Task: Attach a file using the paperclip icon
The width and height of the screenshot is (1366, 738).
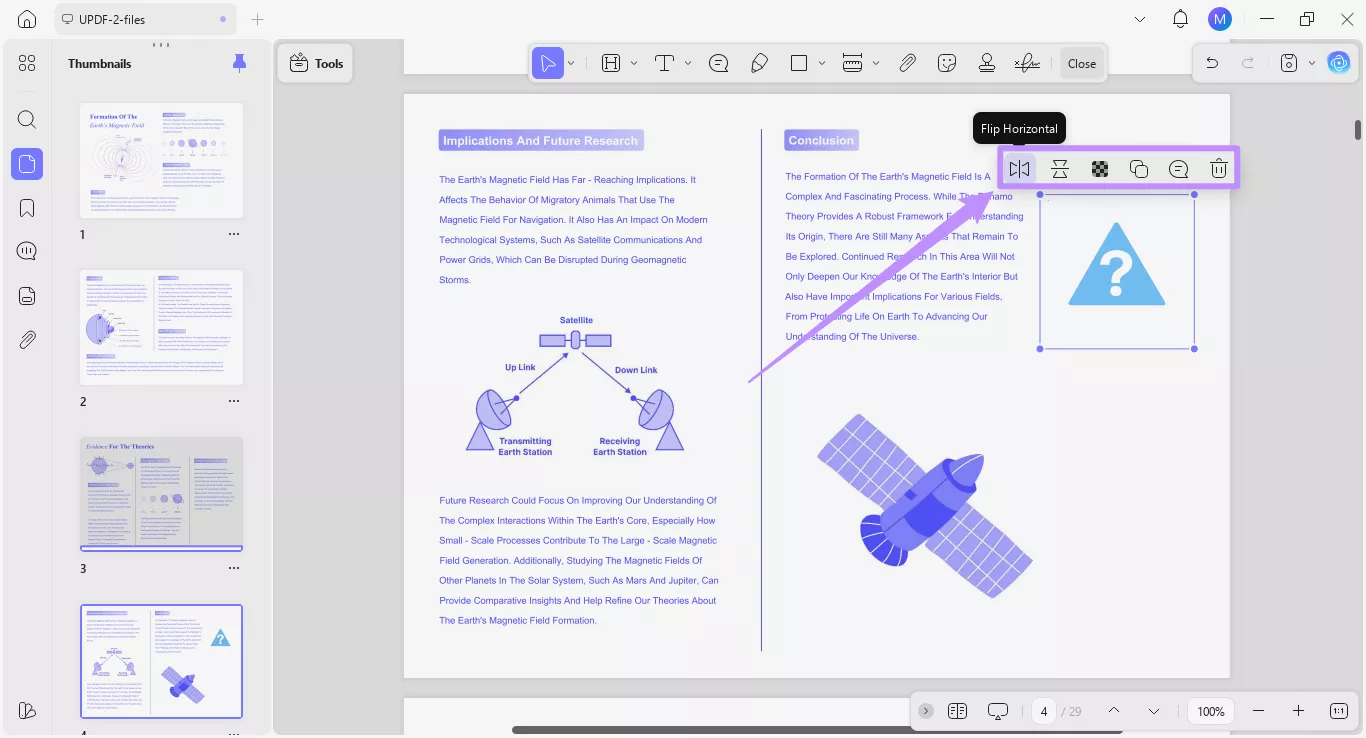Action: coord(908,63)
